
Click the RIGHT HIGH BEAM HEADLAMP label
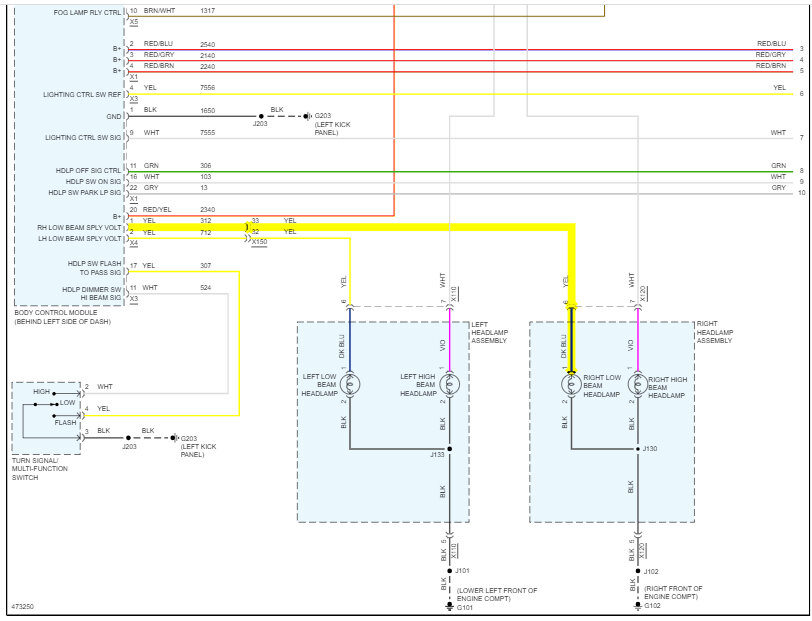click(x=668, y=387)
